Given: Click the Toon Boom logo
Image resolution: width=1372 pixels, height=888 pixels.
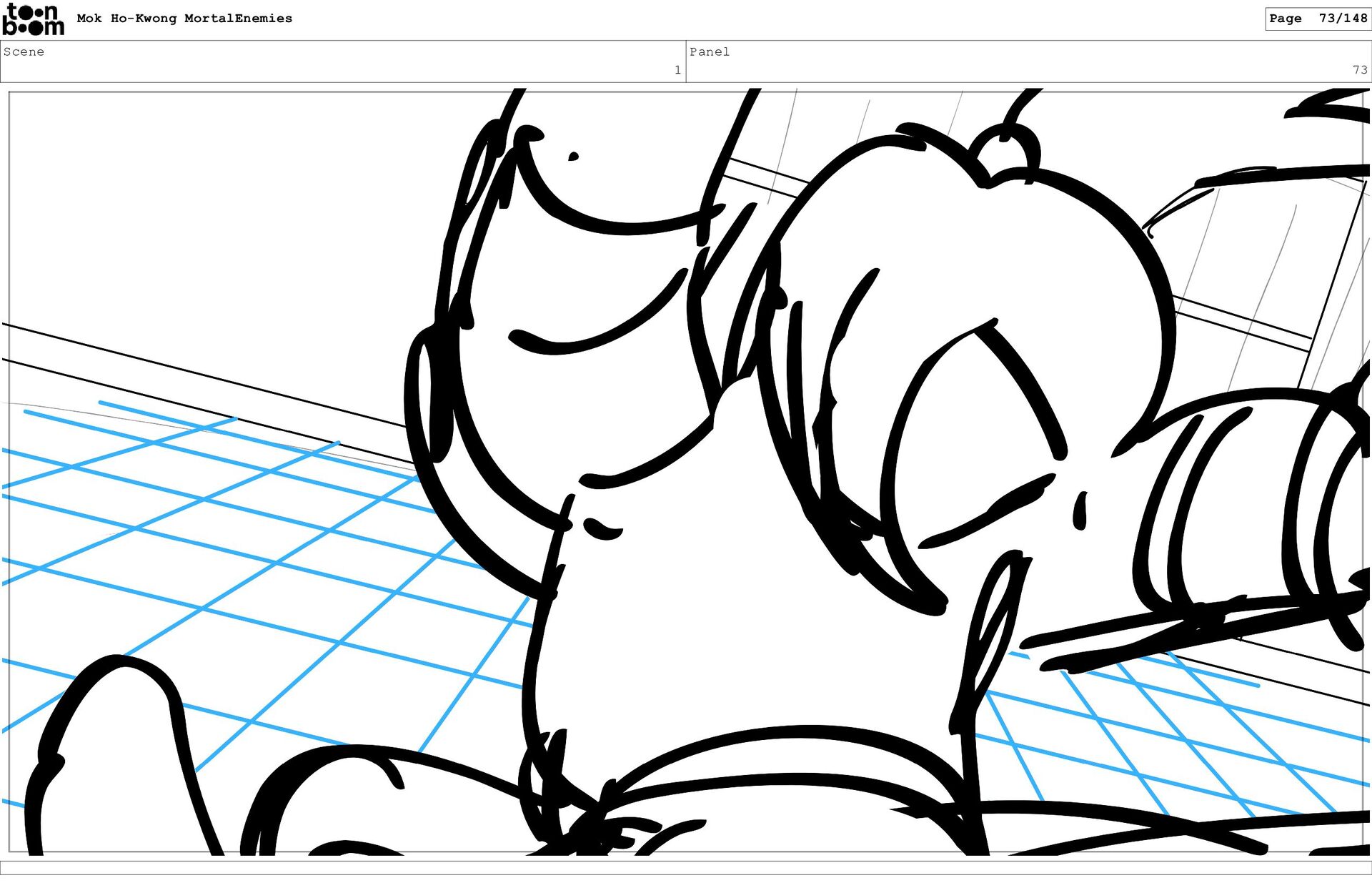Looking at the screenshot, I should coord(33,19).
